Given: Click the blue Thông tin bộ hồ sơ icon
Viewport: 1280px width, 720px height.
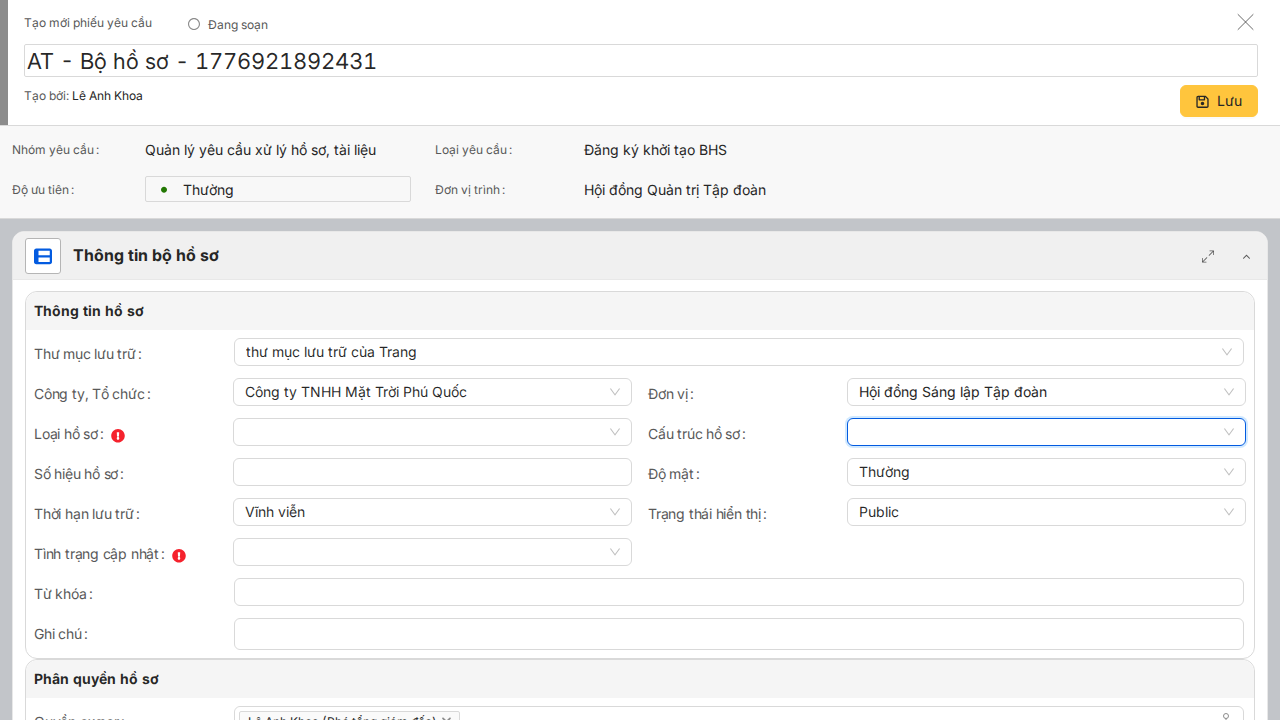Looking at the screenshot, I should click(43, 256).
